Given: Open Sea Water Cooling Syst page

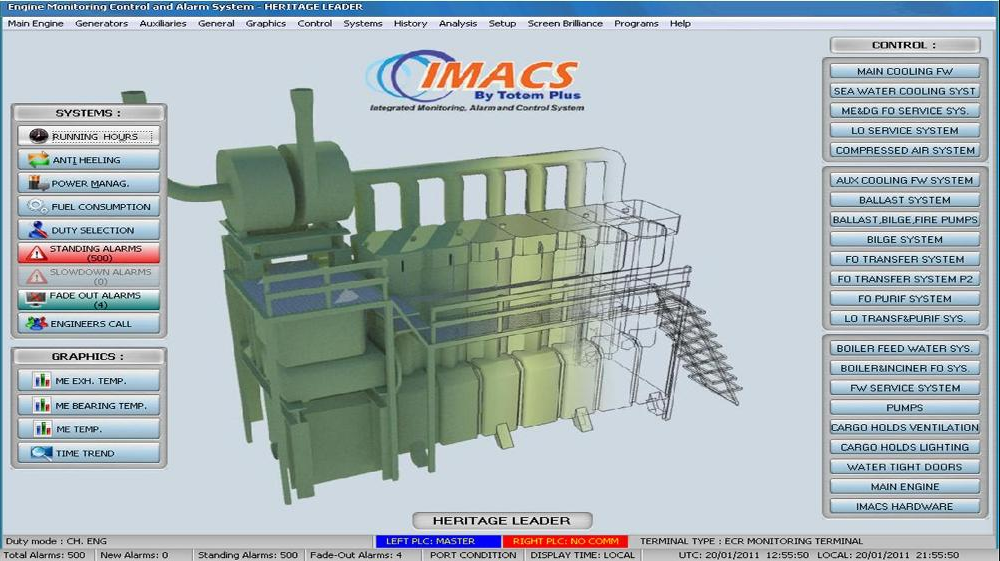Looking at the screenshot, I should [x=904, y=91].
